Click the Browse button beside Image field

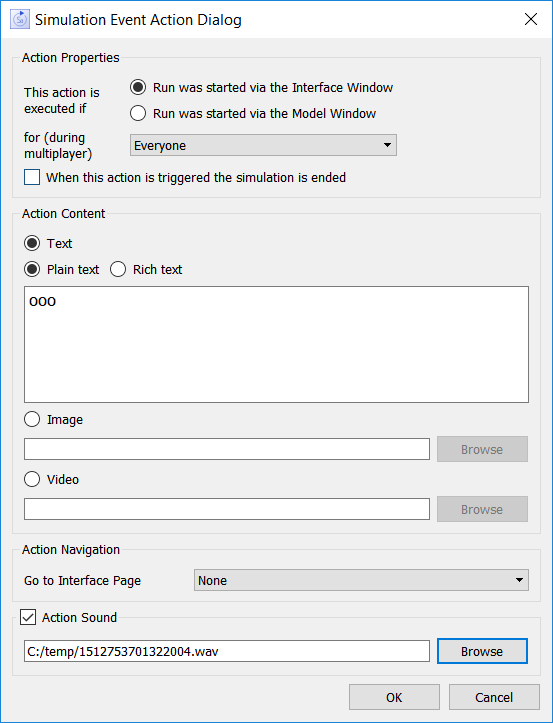click(x=482, y=449)
